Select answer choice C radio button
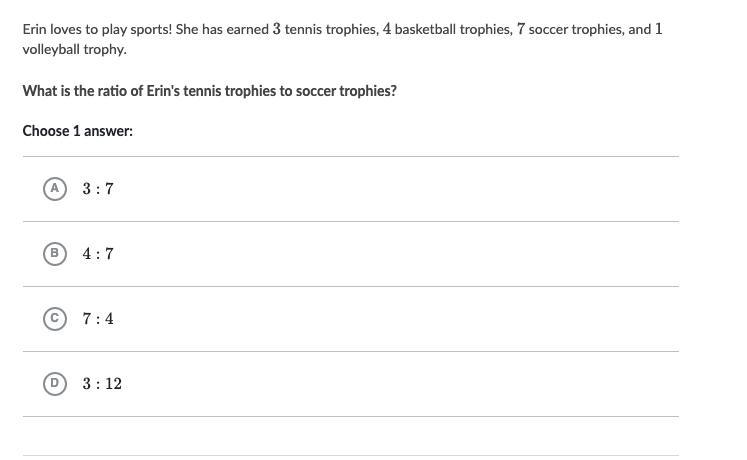Viewport: 747px width, 460px height. tap(55, 319)
